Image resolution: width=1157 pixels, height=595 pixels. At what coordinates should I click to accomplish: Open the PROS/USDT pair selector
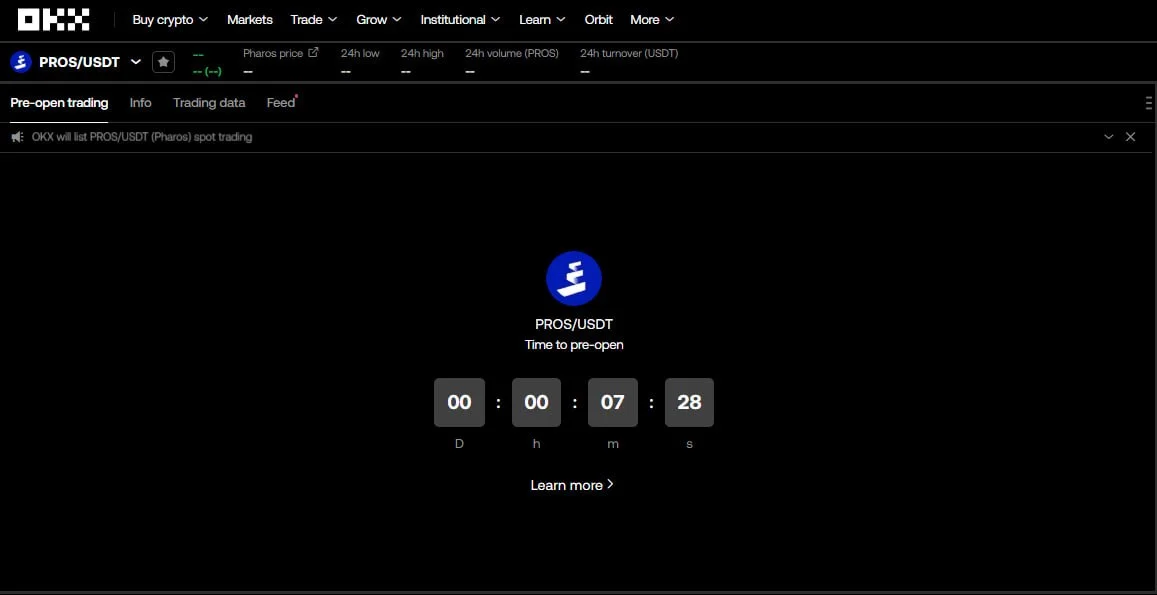tap(89, 62)
